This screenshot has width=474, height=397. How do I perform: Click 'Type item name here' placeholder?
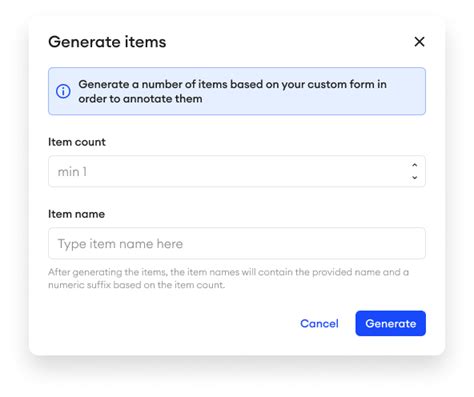[120, 244]
